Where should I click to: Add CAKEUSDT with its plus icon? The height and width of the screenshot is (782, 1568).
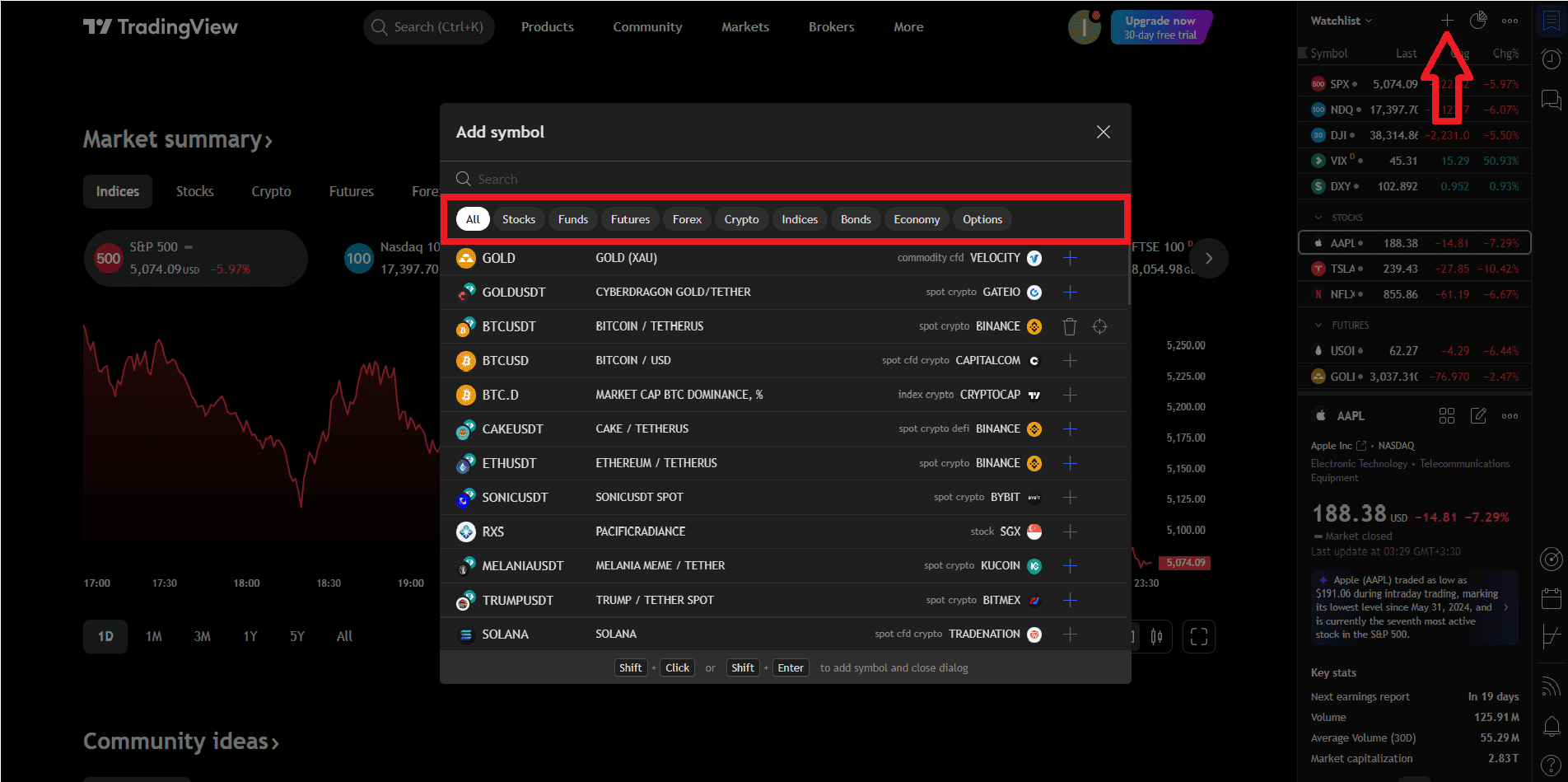coord(1070,429)
